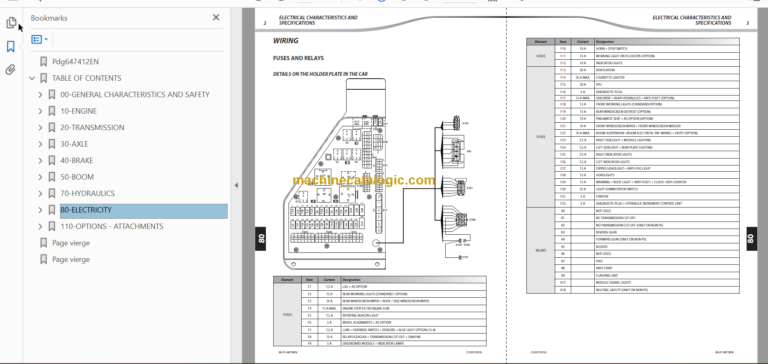
Task: Expand the 20-TRANSMISSION bookmark
Action: (40, 127)
